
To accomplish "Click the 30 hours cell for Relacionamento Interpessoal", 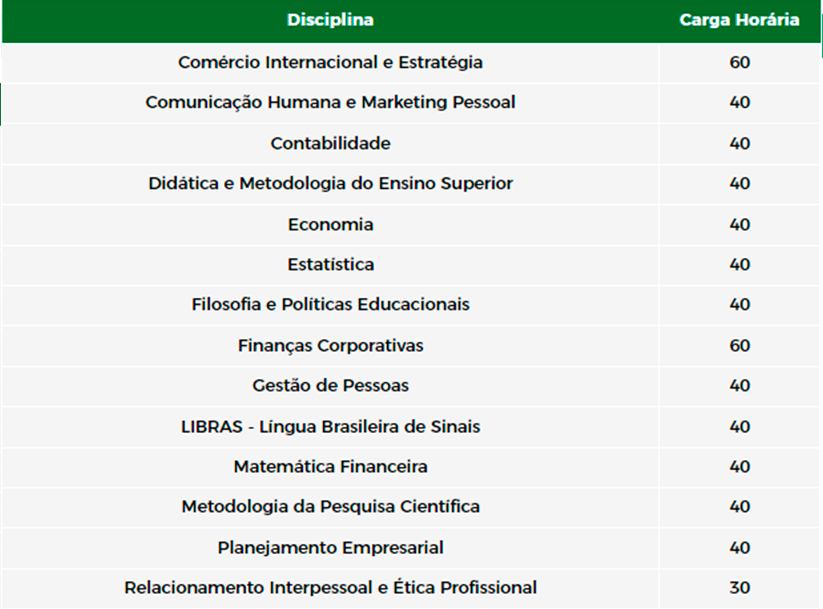I will tap(740, 587).
